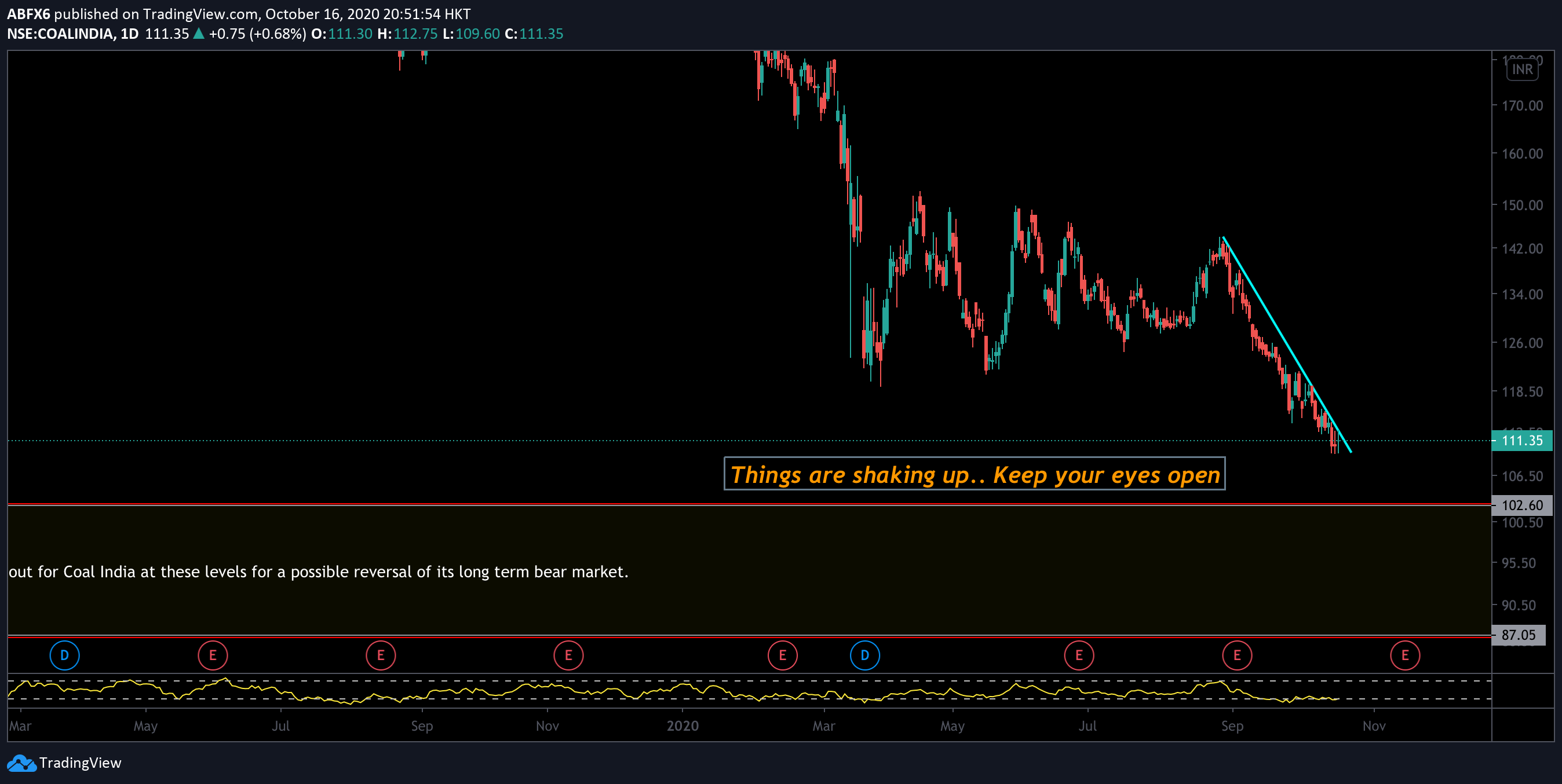Click the 106.50 price axis label
1562x784 pixels.
pos(1522,476)
